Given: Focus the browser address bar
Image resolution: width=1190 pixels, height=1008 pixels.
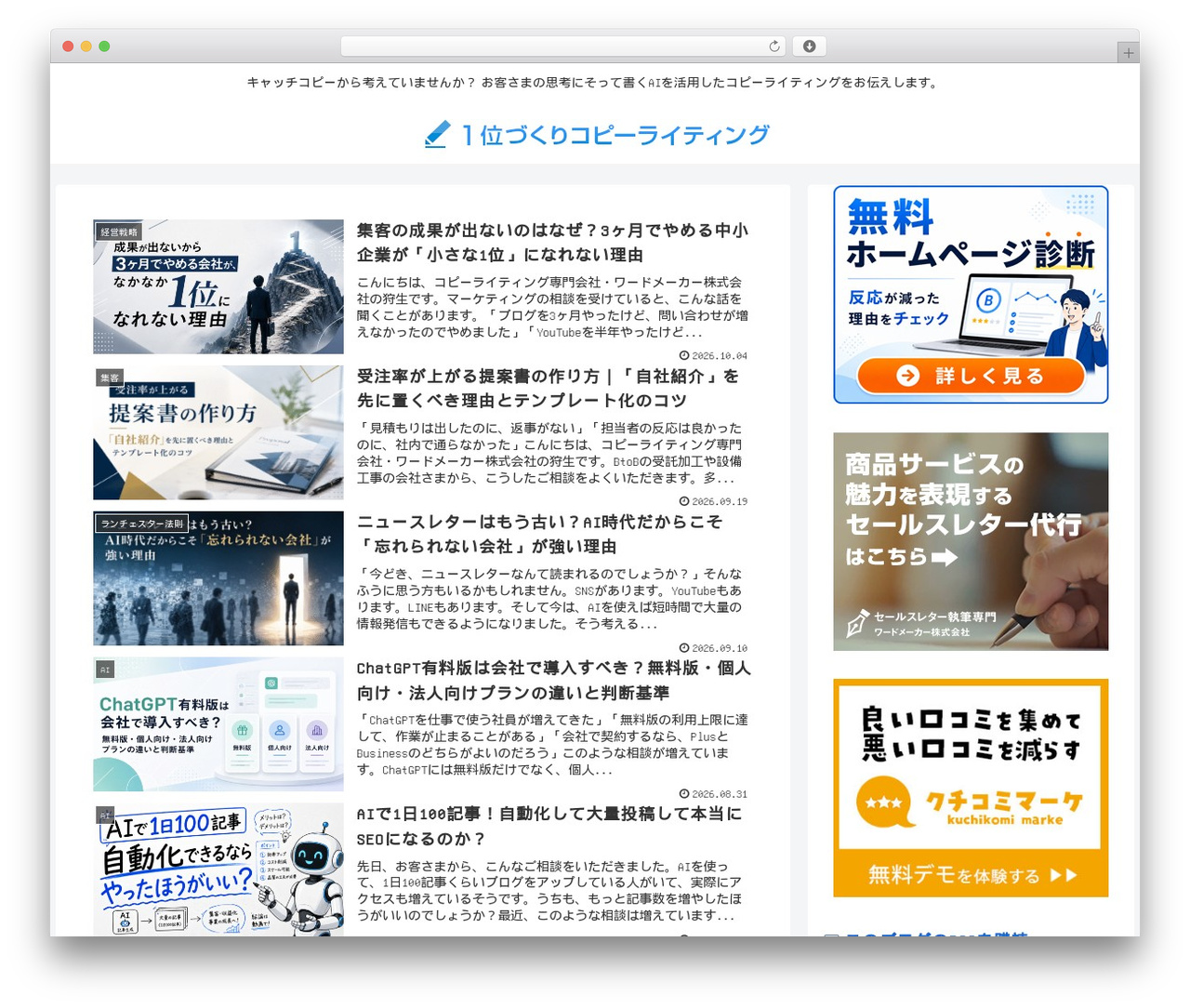Looking at the screenshot, I should pos(563,46).
